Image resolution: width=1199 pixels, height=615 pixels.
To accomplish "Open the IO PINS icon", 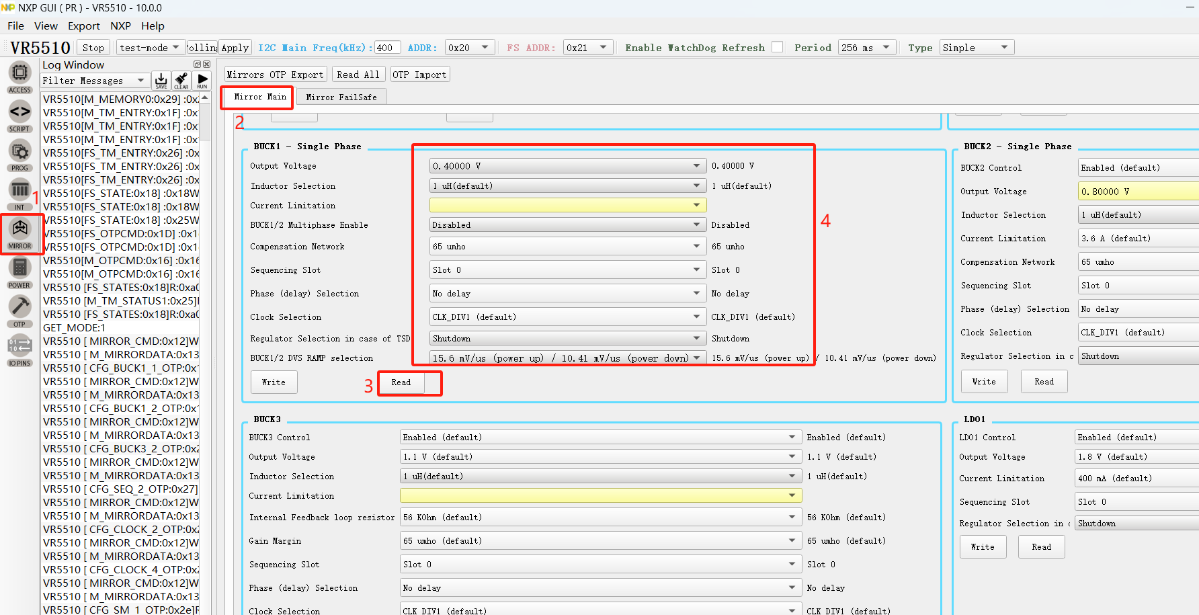I will (19, 347).
